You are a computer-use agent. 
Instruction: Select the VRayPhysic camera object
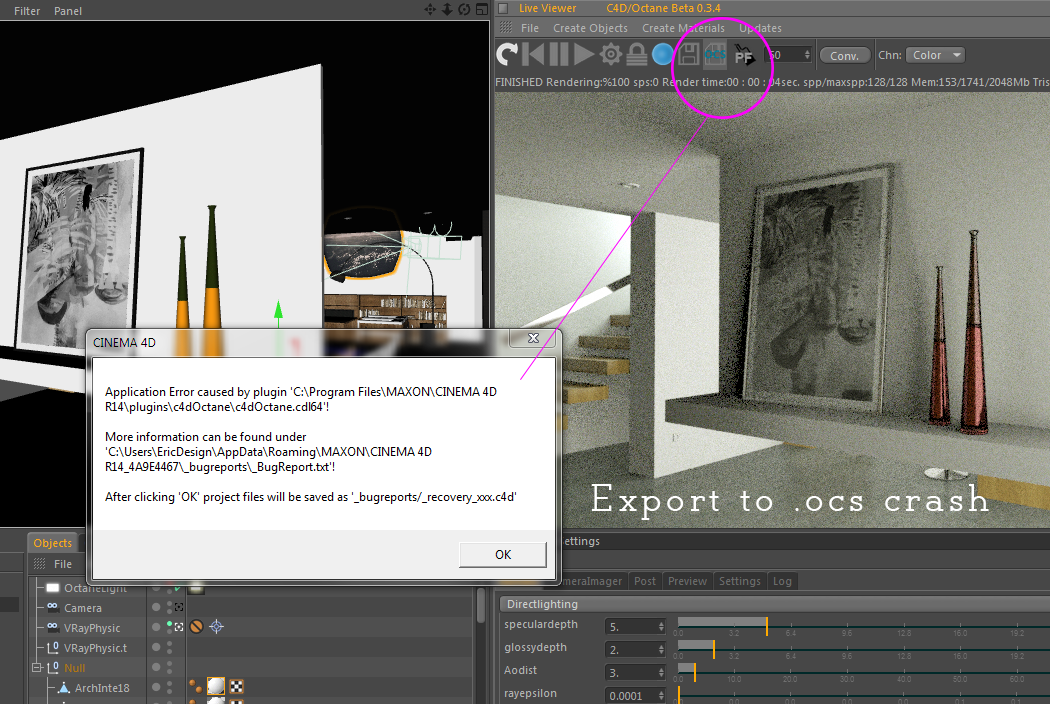tap(92, 628)
